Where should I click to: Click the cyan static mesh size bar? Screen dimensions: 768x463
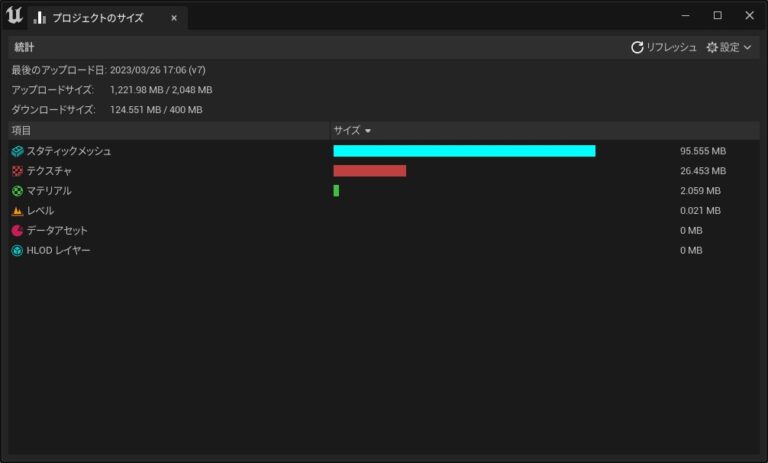(x=464, y=151)
